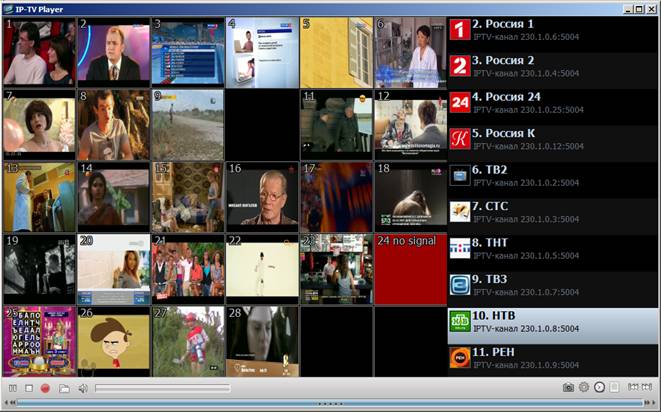Viewport: 661px width, 412px height.
Task: Set volume on the volume slider
Action: click(x=163, y=388)
